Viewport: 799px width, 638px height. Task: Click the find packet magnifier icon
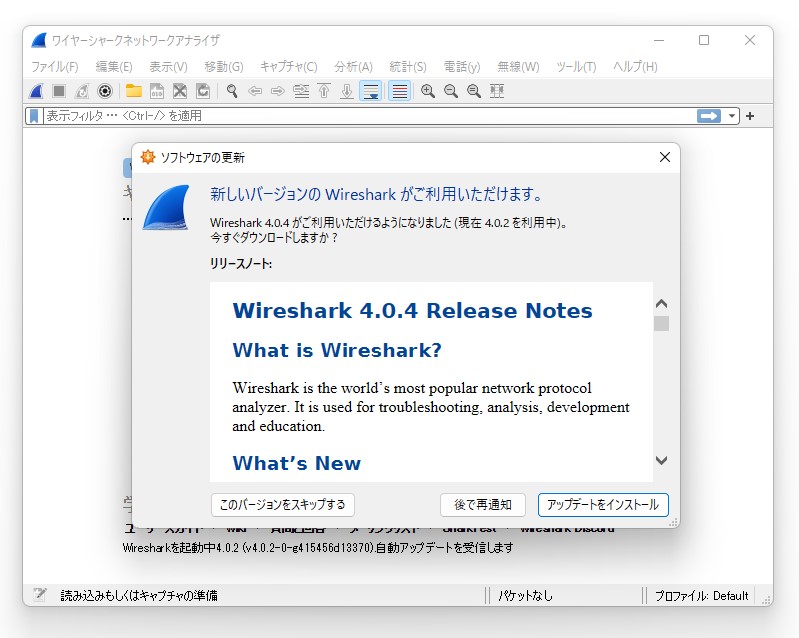(x=232, y=91)
